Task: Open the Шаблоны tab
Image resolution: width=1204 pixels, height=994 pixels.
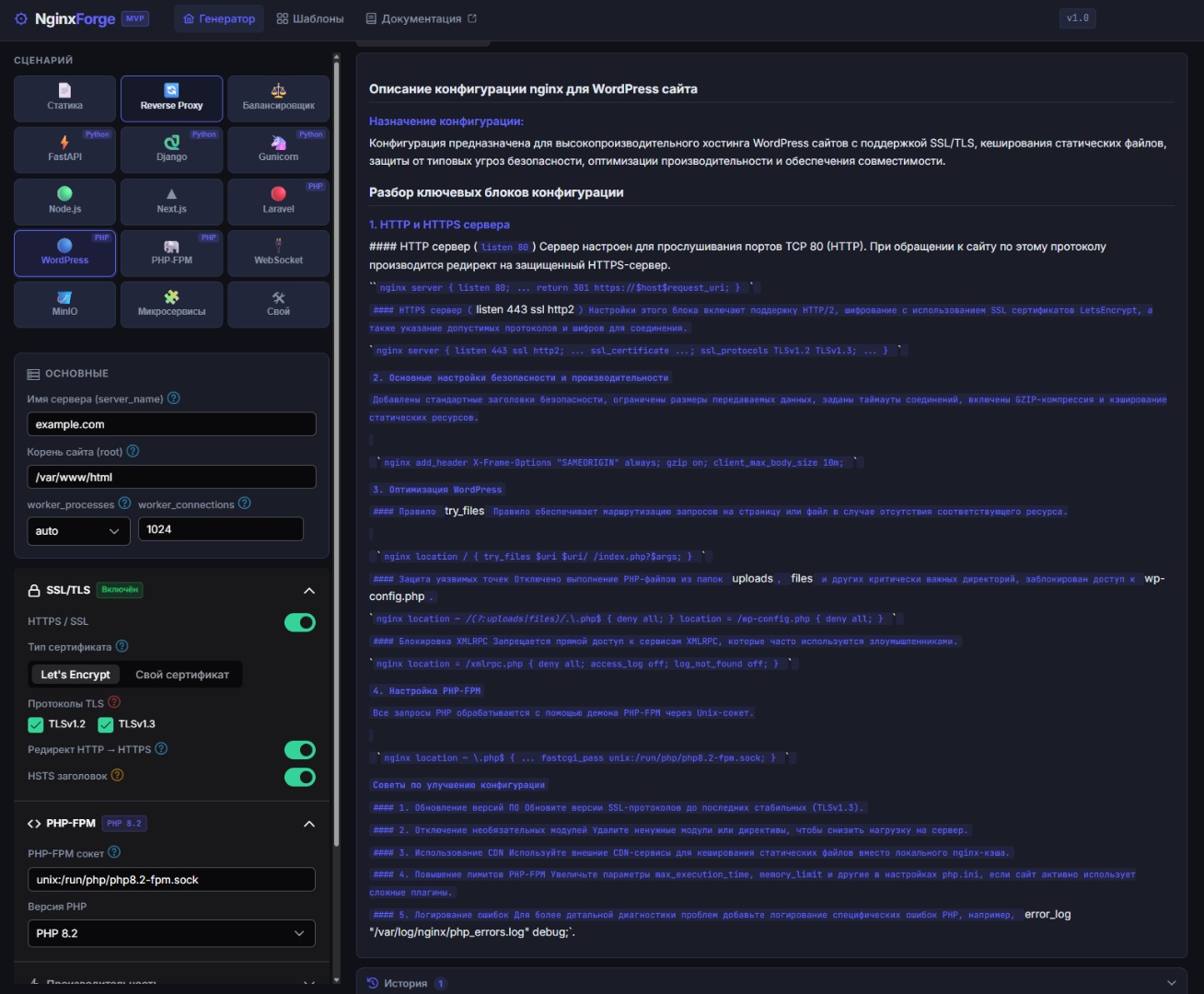Action: (x=310, y=18)
